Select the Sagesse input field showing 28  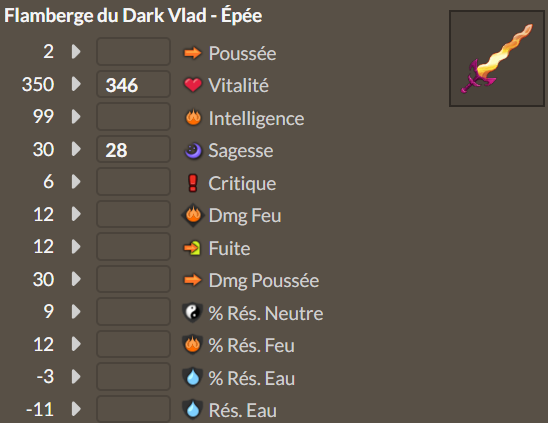tap(134, 149)
